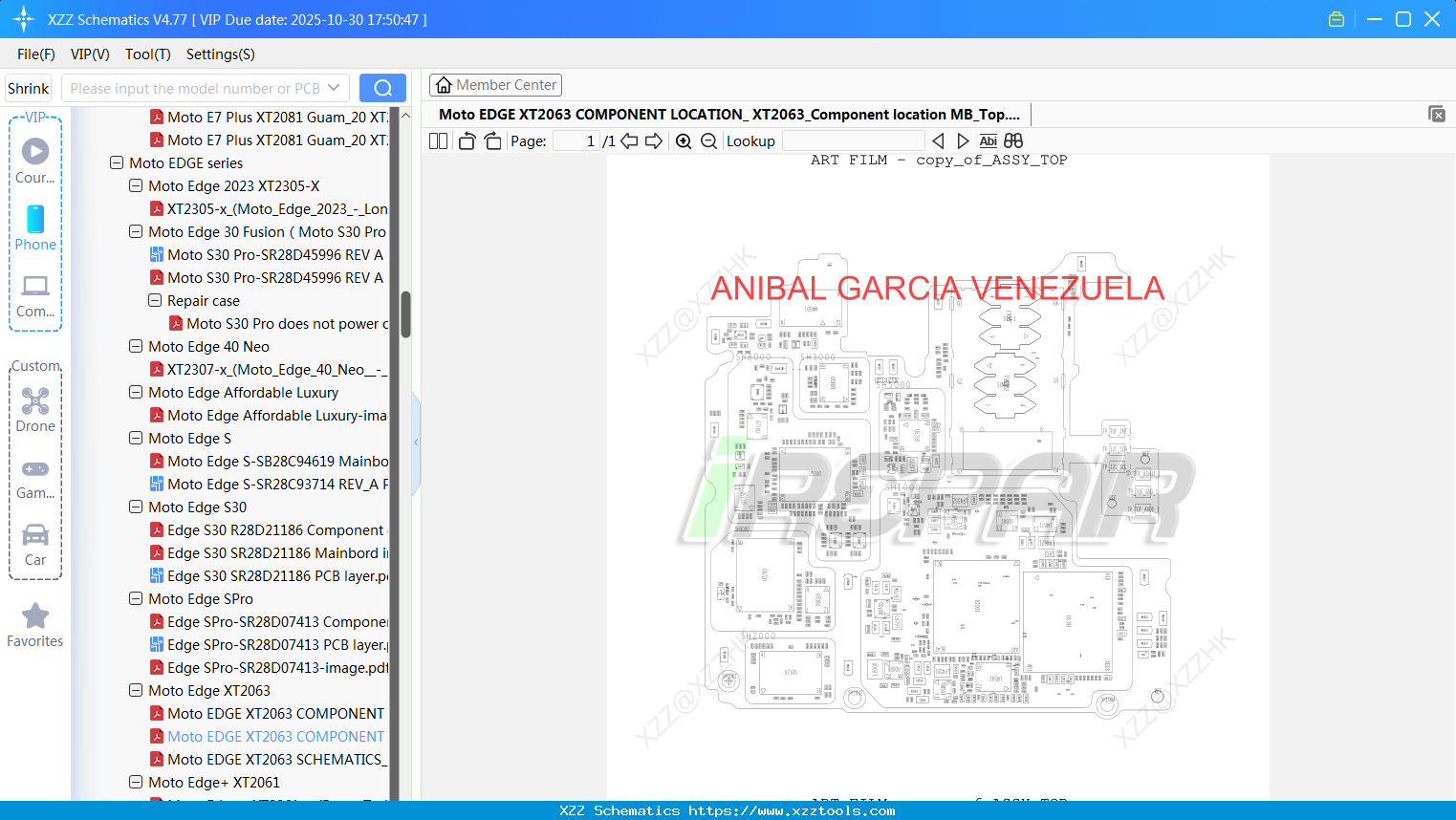This screenshot has height=820, width=1456.
Task: Collapse the Moto Edge XT2063 node
Action: tap(136, 690)
